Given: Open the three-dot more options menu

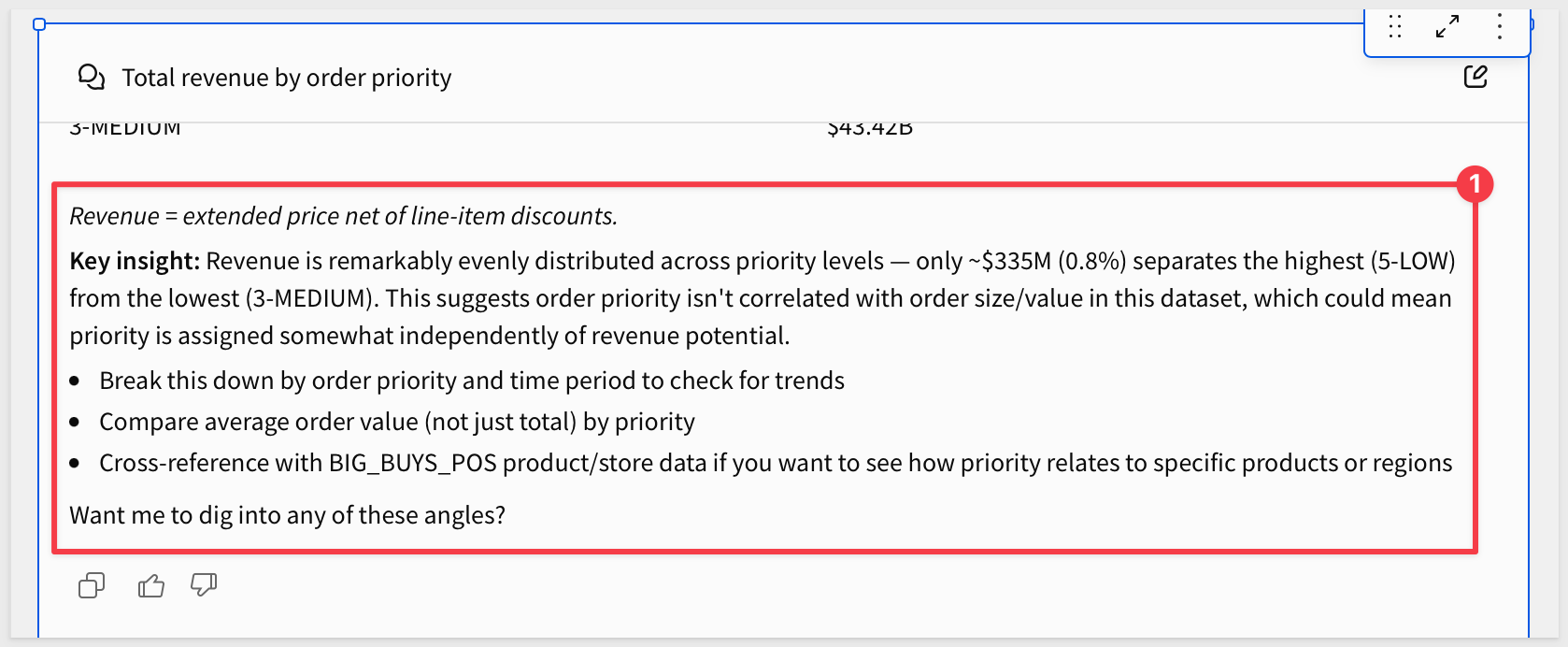Looking at the screenshot, I should [1500, 26].
